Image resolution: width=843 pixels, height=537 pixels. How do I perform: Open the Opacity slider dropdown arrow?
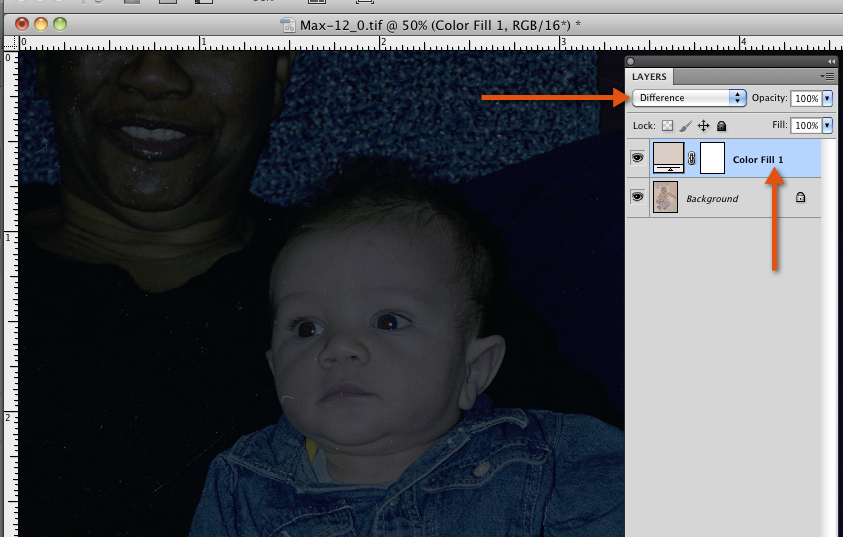tap(827, 98)
